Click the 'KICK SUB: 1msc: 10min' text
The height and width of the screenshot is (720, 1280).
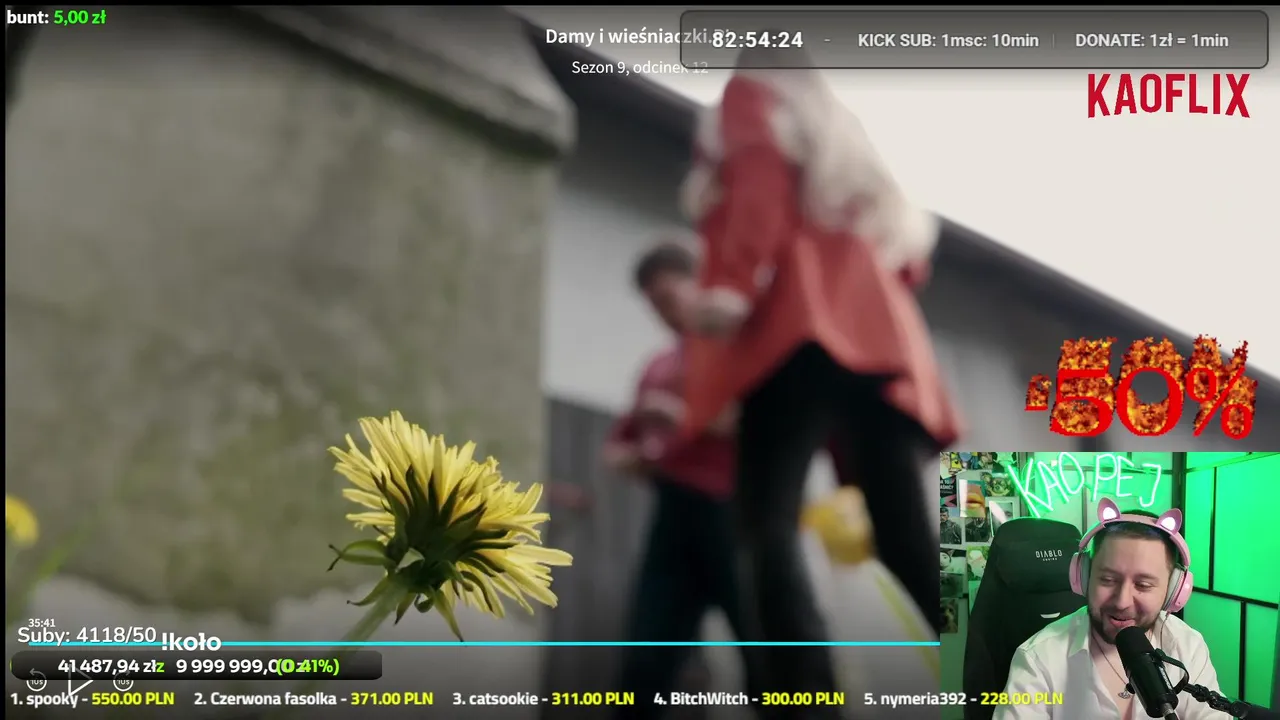948,40
